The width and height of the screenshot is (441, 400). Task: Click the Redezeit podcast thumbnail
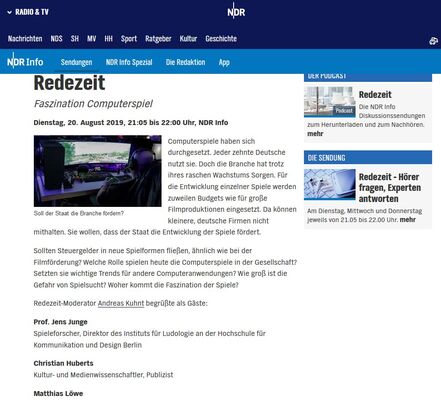330,102
